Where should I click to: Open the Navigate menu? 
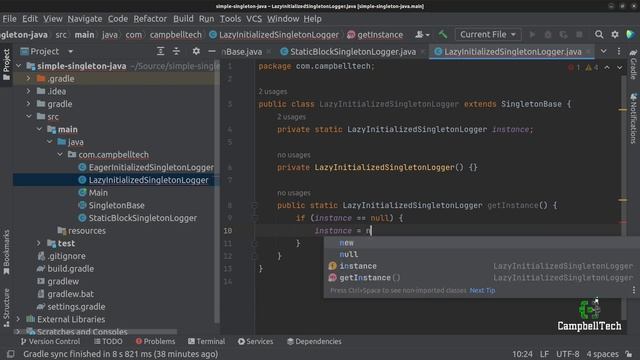point(85,19)
